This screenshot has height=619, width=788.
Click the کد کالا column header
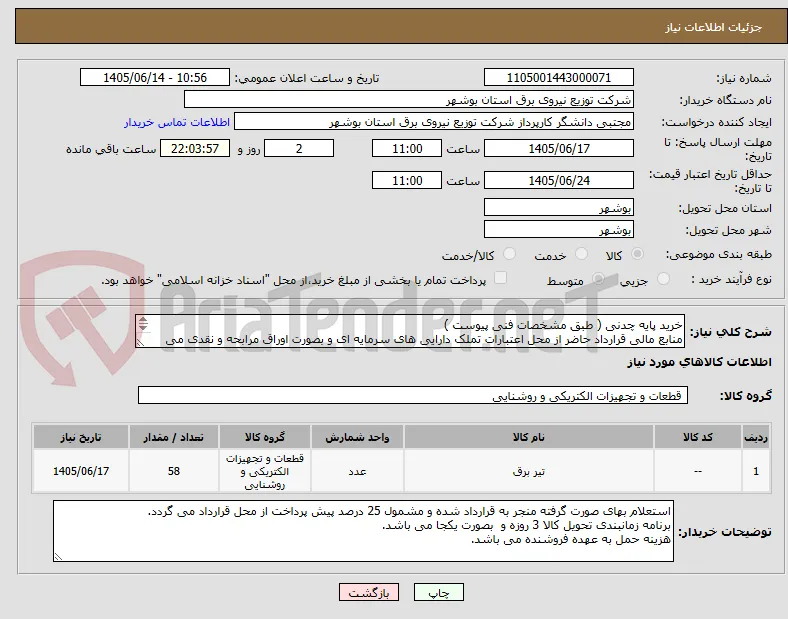click(x=698, y=437)
